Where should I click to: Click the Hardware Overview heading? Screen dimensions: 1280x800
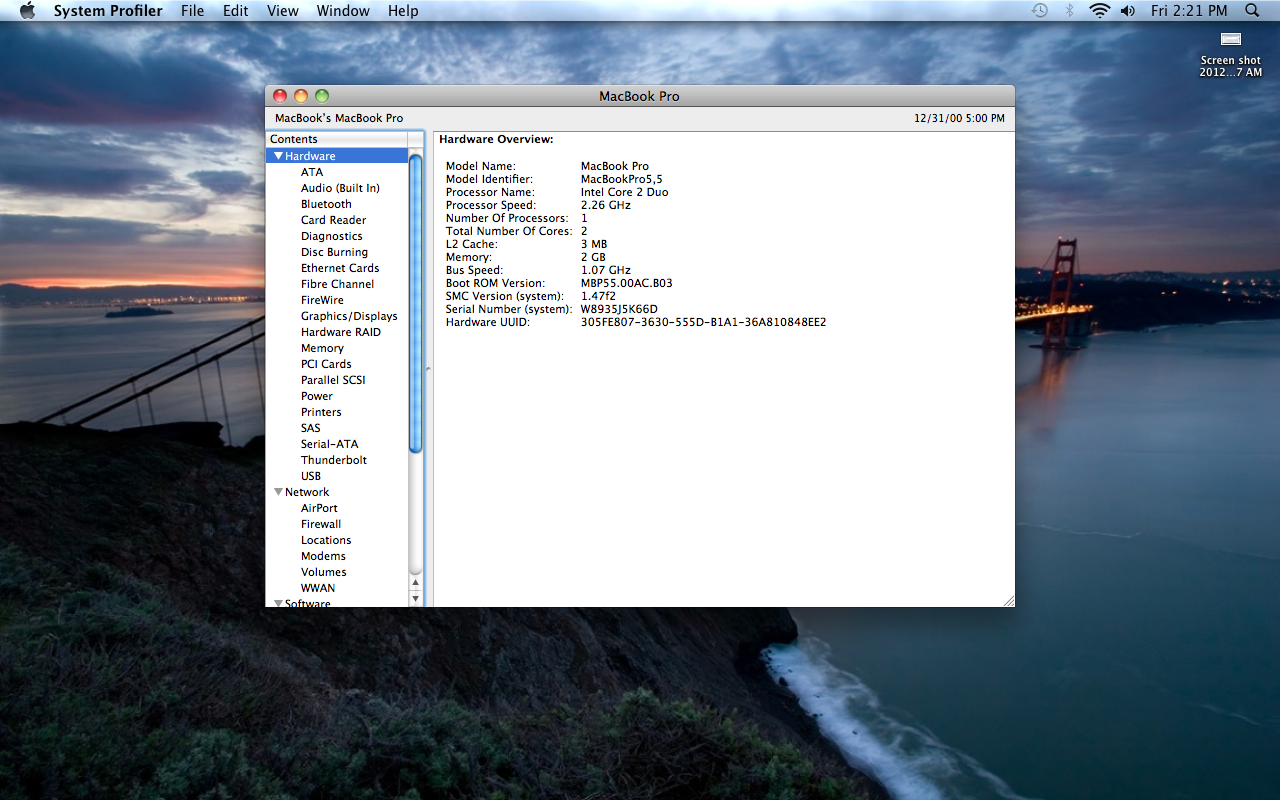point(496,139)
